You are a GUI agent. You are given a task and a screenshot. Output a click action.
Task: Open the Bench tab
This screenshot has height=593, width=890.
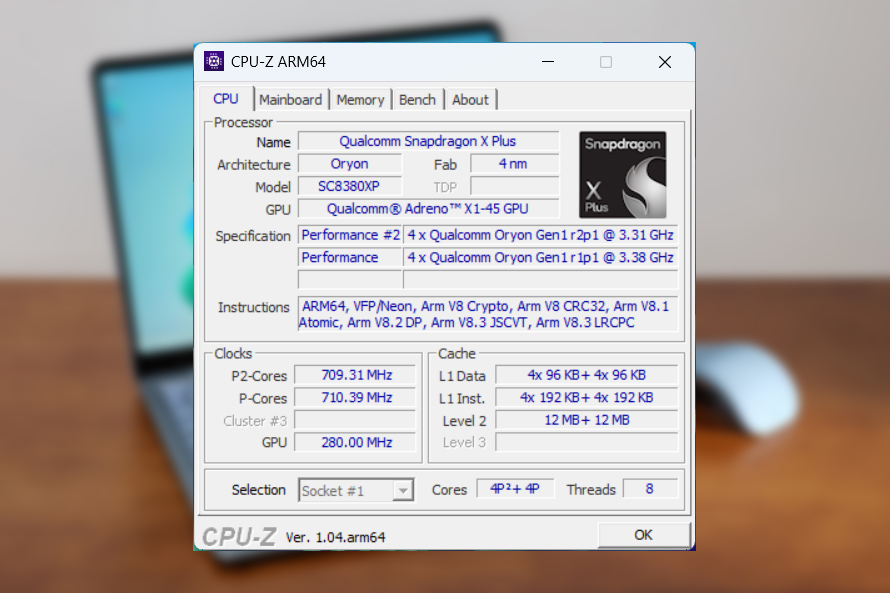417,100
